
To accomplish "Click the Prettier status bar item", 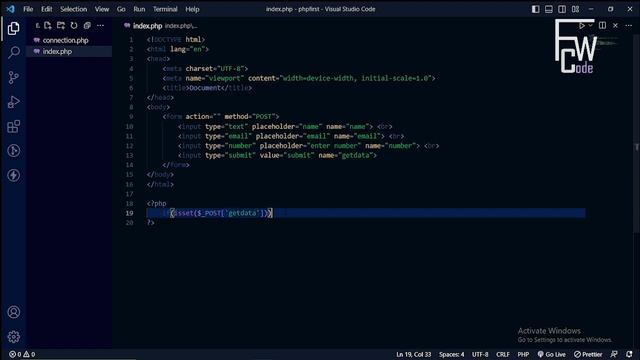I will click(x=588, y=354).
